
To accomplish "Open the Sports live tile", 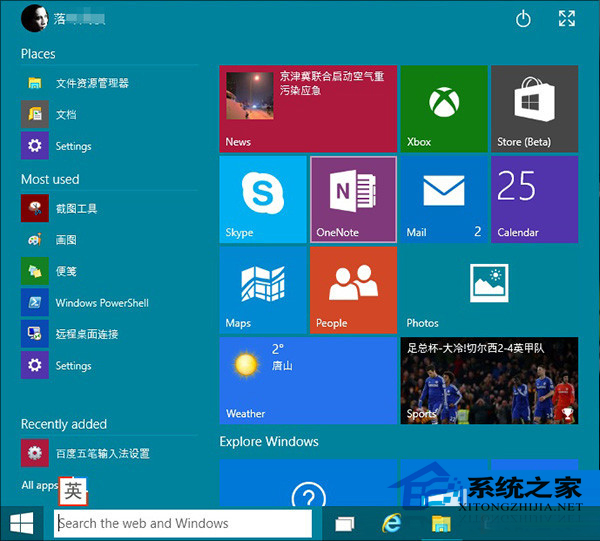I will click(489, 381).
